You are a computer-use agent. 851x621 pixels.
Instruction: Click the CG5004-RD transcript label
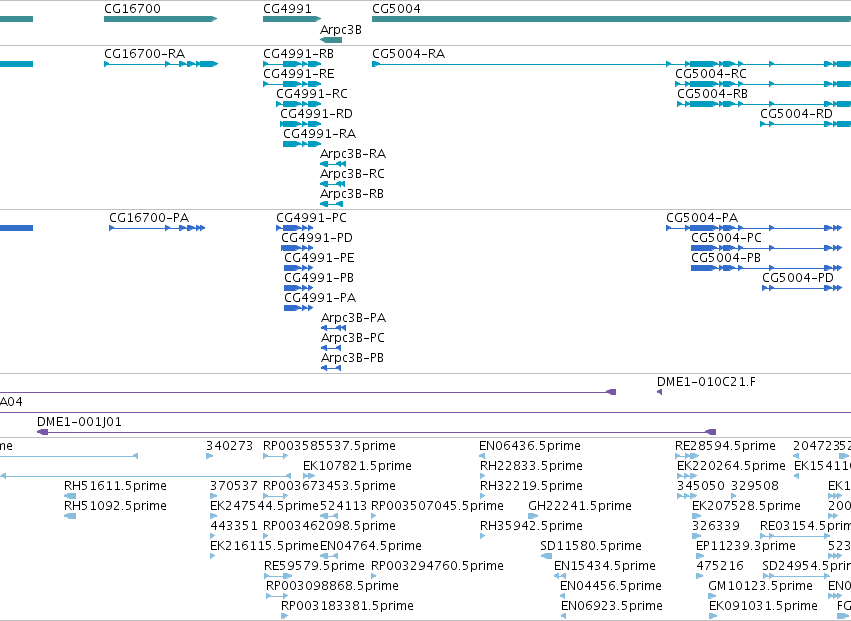796,114
